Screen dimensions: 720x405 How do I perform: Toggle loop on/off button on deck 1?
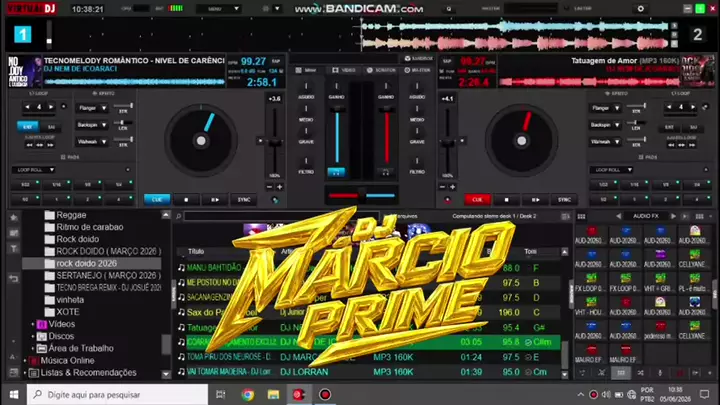point(64,107)
